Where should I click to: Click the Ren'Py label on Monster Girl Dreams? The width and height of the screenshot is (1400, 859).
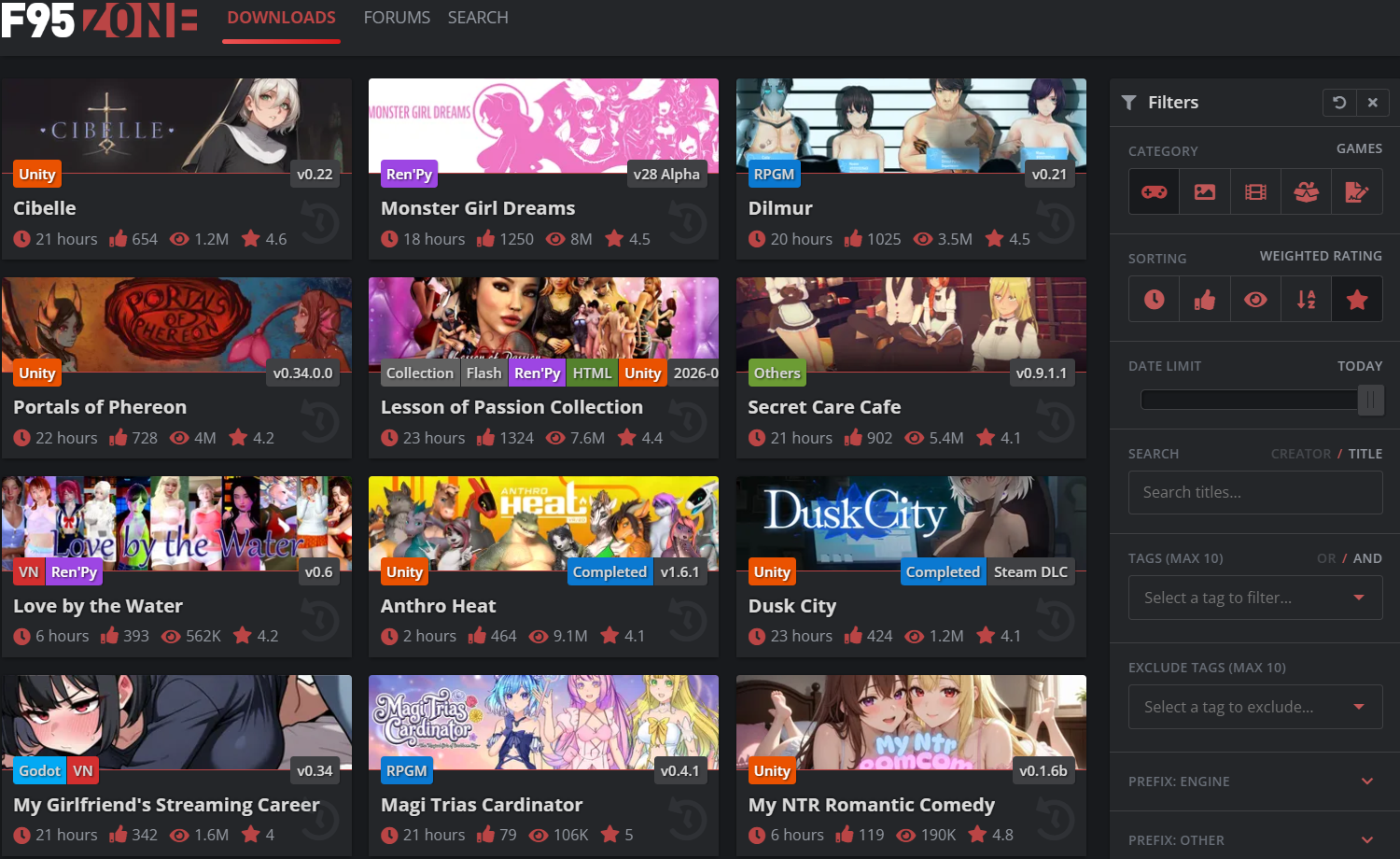coord(409,175)
